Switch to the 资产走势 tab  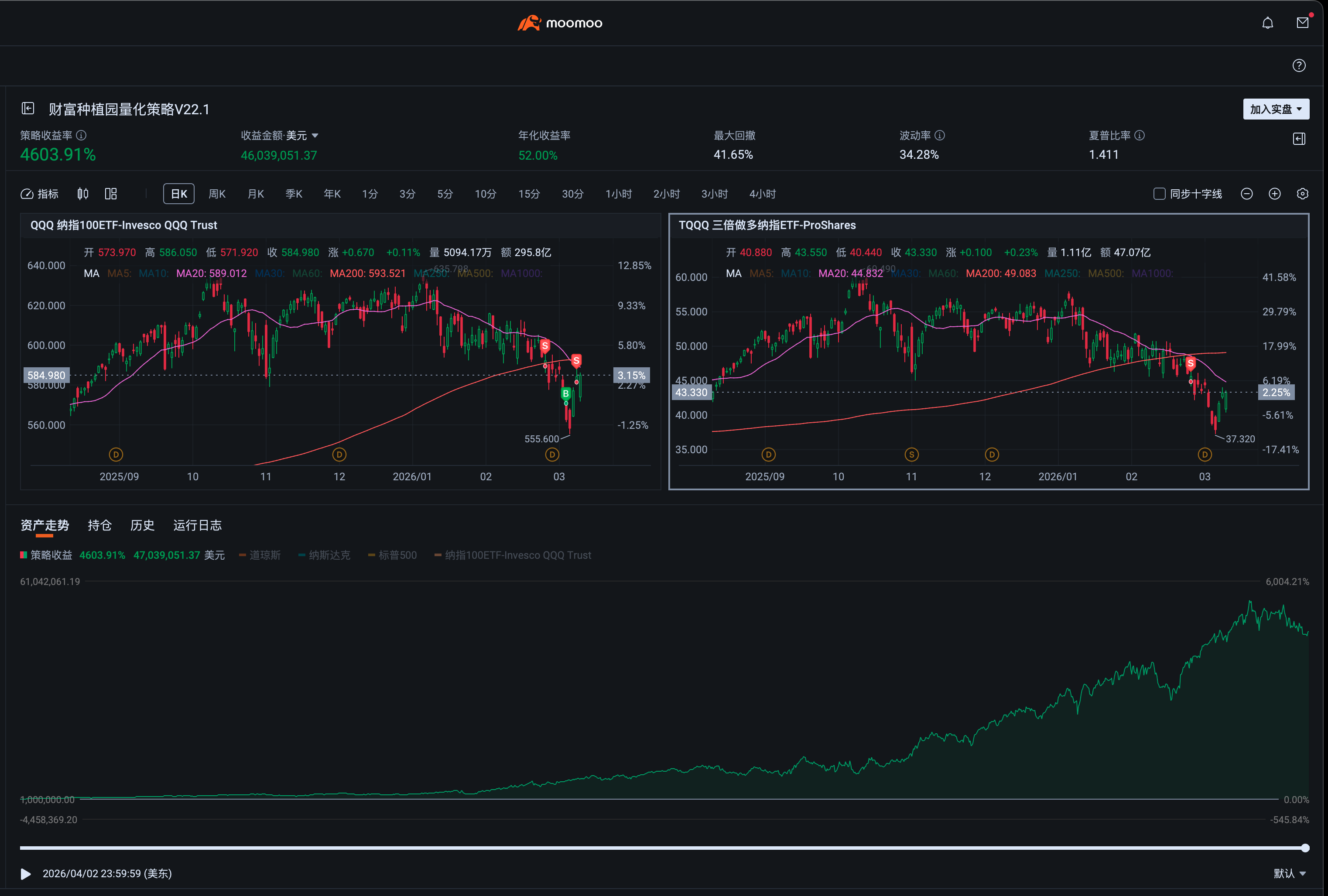click(44, 526)
